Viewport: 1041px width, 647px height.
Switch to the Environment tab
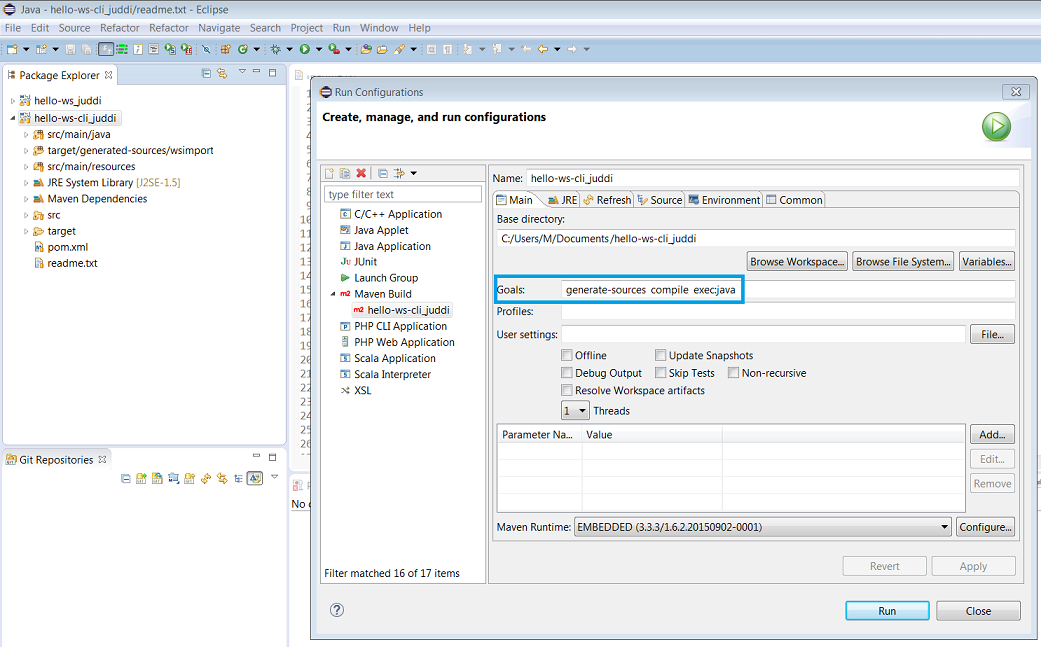724,200
